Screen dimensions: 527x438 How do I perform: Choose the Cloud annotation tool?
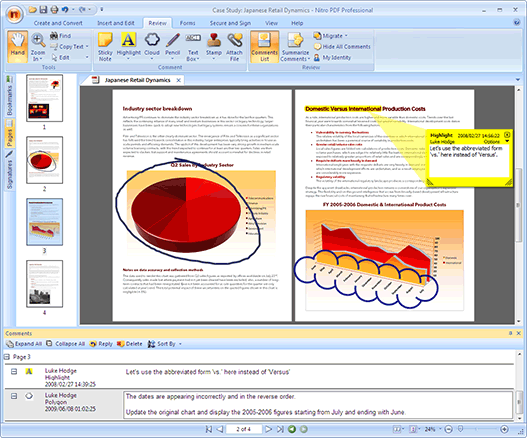click(152, 47)
